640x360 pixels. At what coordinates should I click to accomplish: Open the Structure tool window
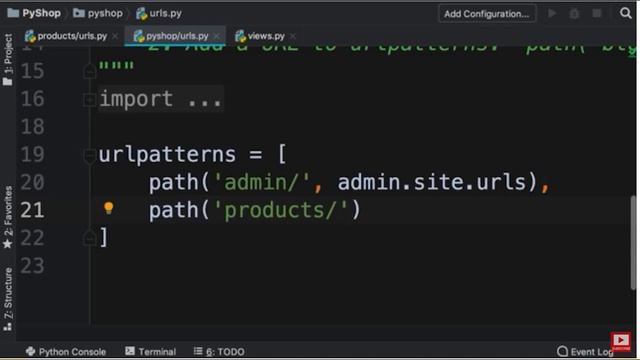coord(8,299)
